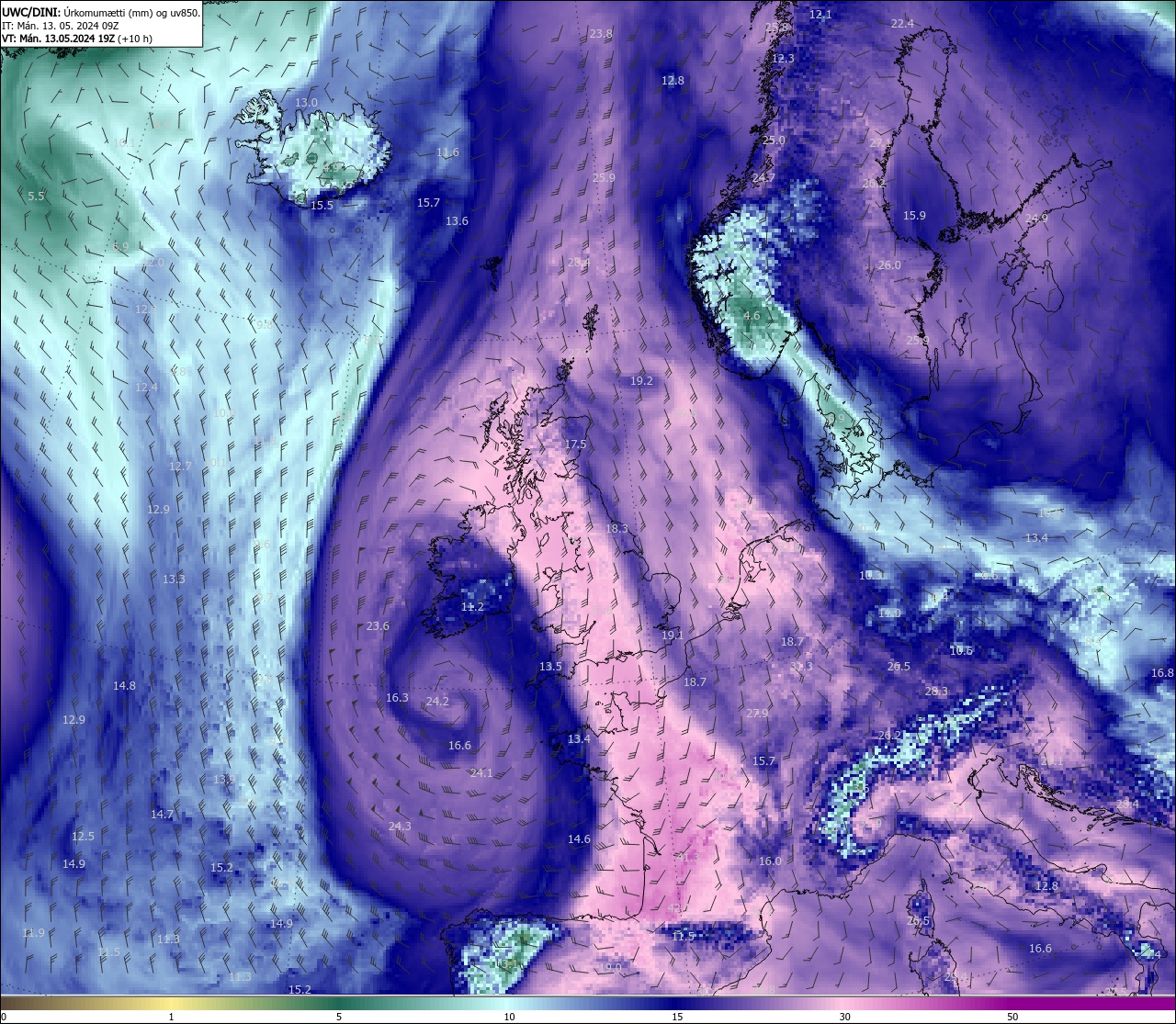Click the 23.8 value at top
Screen dimensions: 1176x1024
click(x=601, y=34)
